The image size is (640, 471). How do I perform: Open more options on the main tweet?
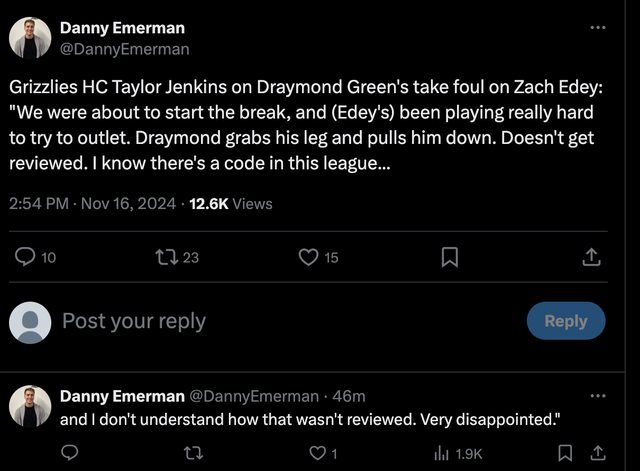click(x=598, y=27)
